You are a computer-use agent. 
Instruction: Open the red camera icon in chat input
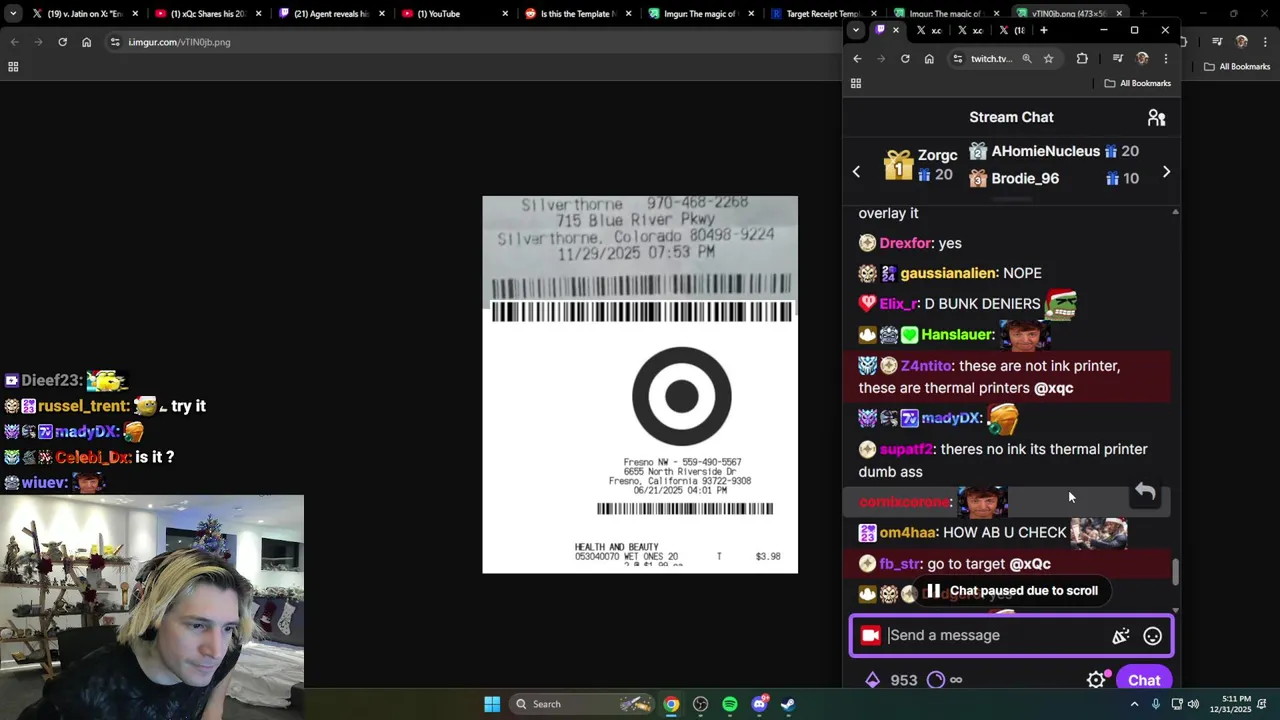[870, 636]
